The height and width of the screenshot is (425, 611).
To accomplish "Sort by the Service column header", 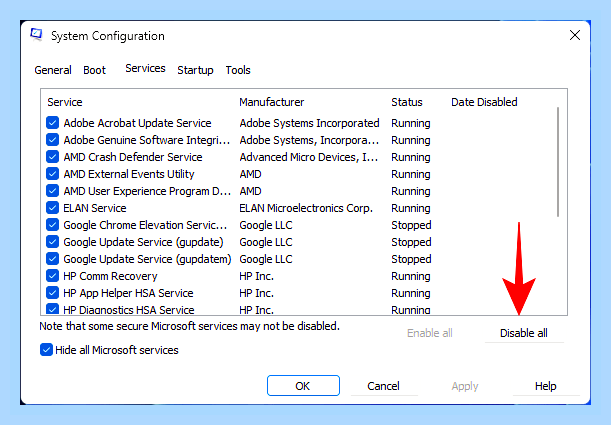I will [65, 102].
